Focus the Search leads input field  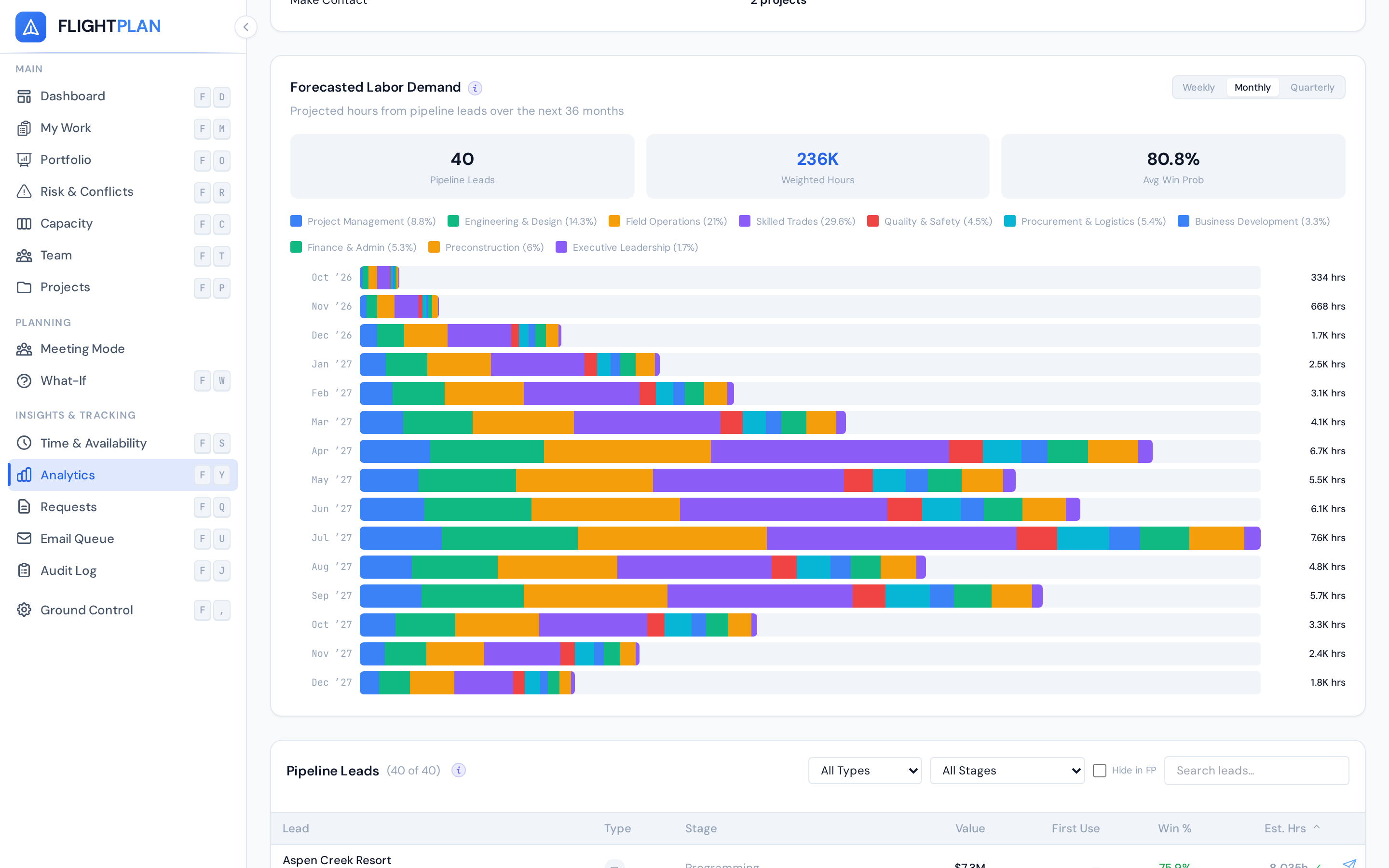(1256, 771)
